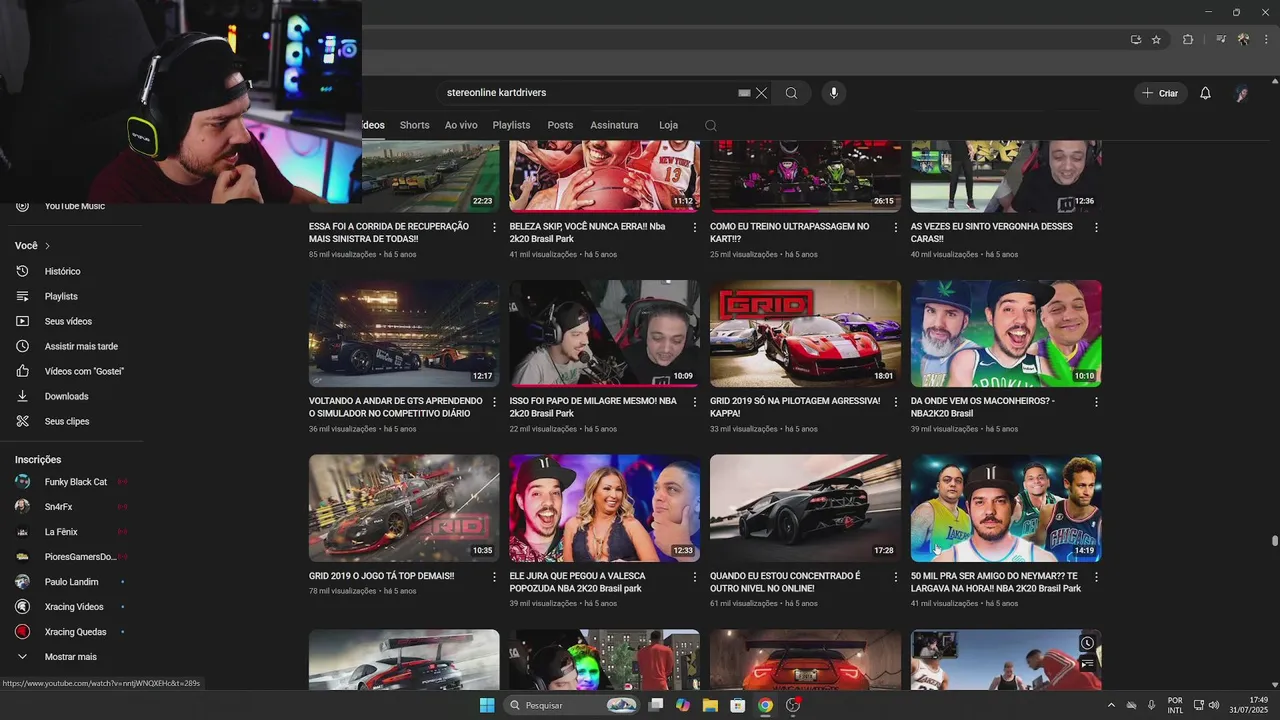Open options for GRID 2019 O JOGO TÁ TOP video

(x=494, y=577)
